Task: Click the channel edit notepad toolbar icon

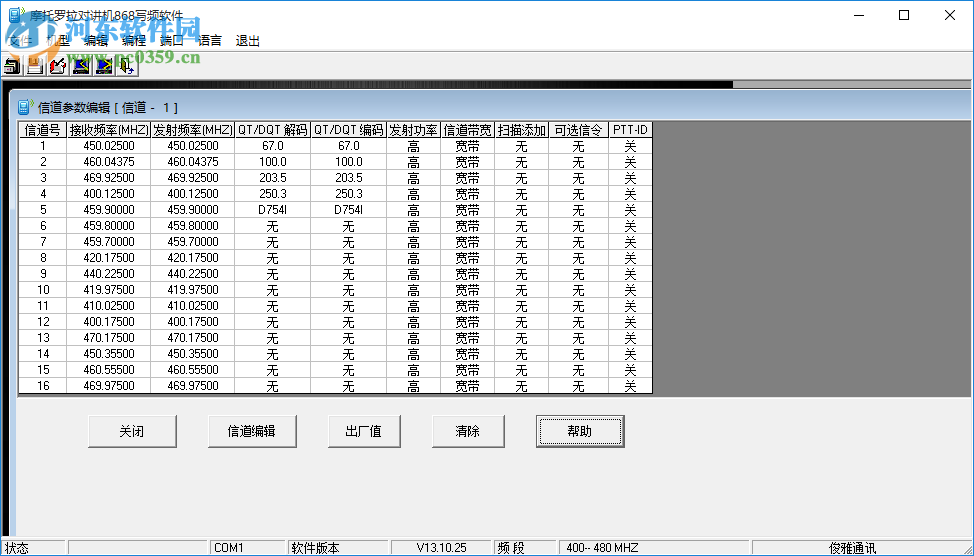Action: pyautogui.click(x=58, y=65)
